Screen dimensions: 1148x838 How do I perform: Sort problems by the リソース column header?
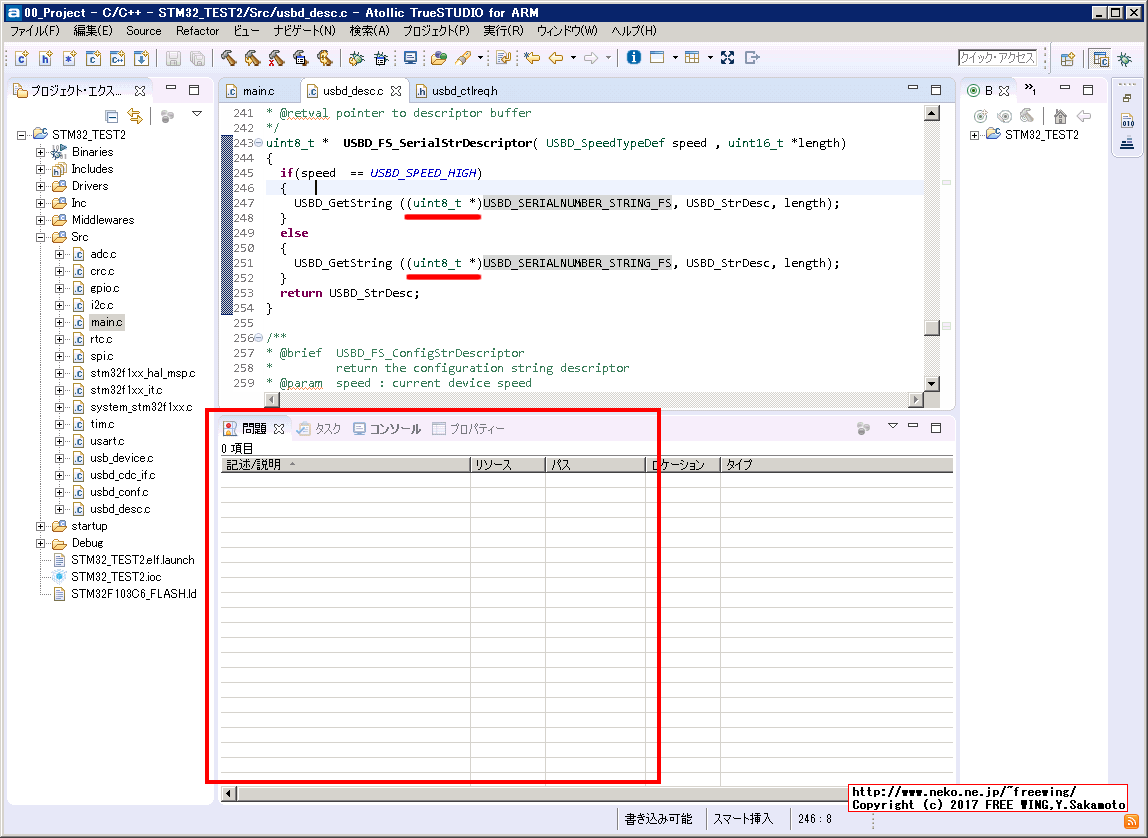507,465
